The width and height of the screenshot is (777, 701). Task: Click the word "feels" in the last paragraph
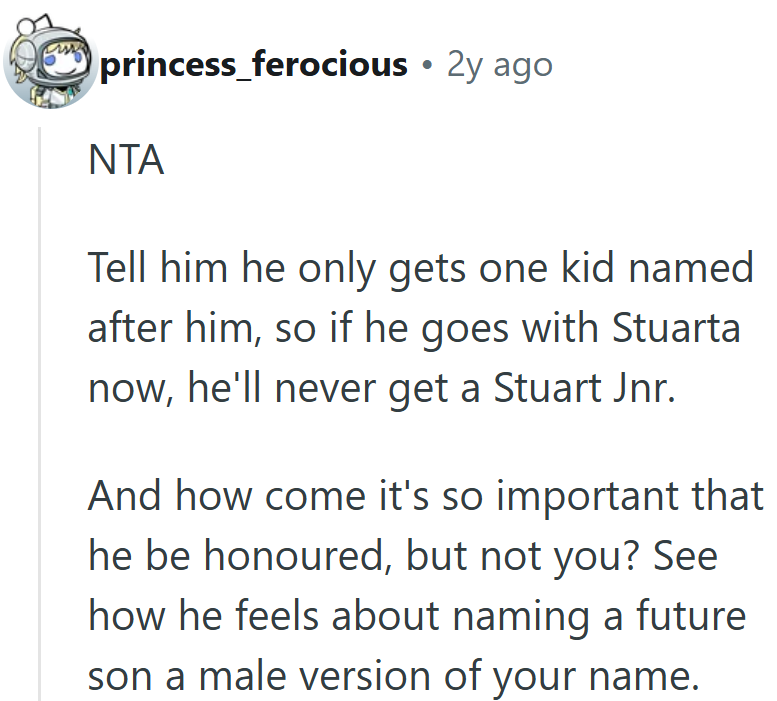(289, 616)
